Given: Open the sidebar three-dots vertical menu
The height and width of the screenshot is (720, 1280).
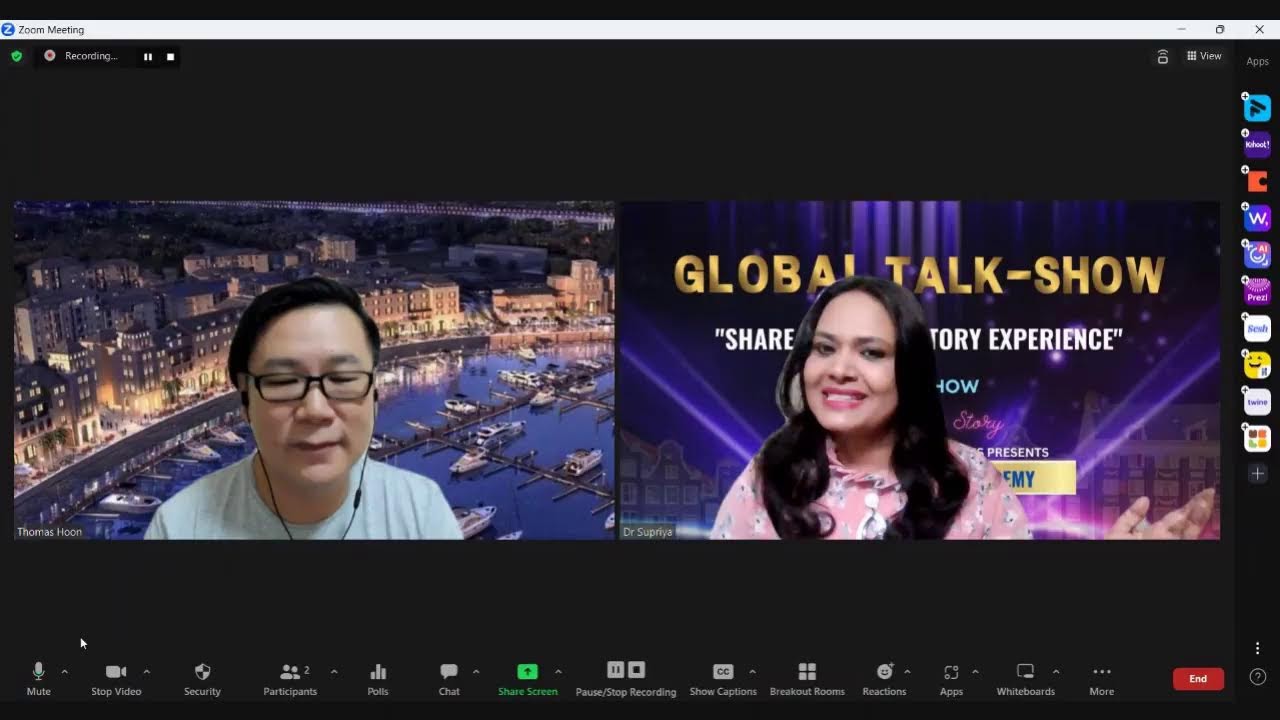Looking at the screenshot, I should (1257, 648).
